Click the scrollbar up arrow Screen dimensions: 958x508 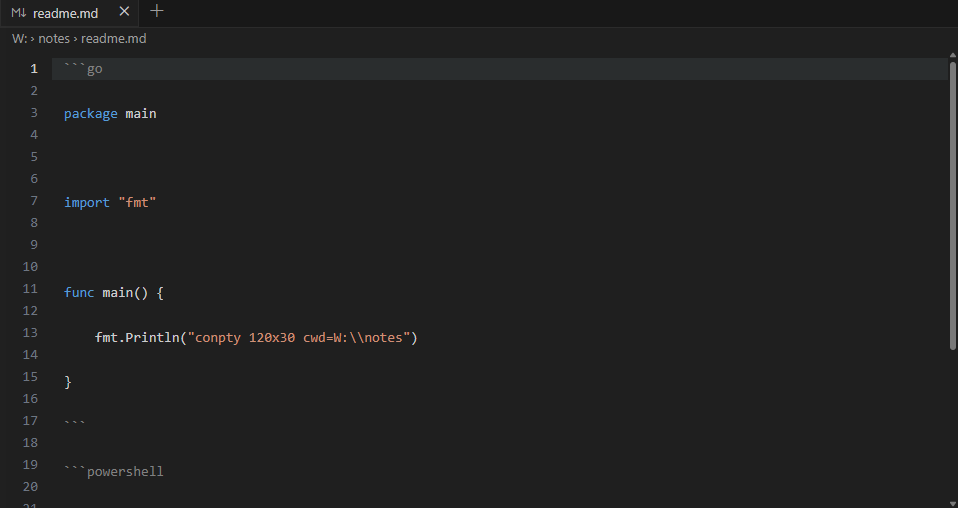tap(953, 56)
